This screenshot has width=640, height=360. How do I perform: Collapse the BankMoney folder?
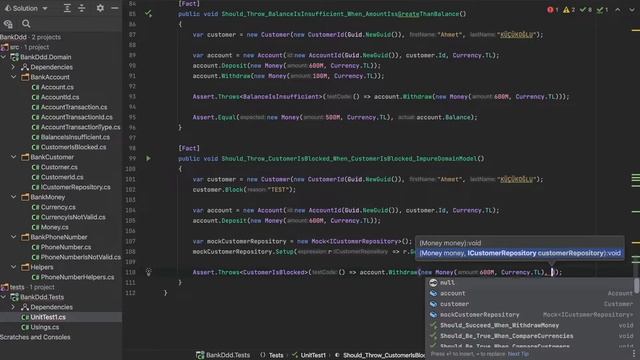pyautogui.click(x=13, y=197)
